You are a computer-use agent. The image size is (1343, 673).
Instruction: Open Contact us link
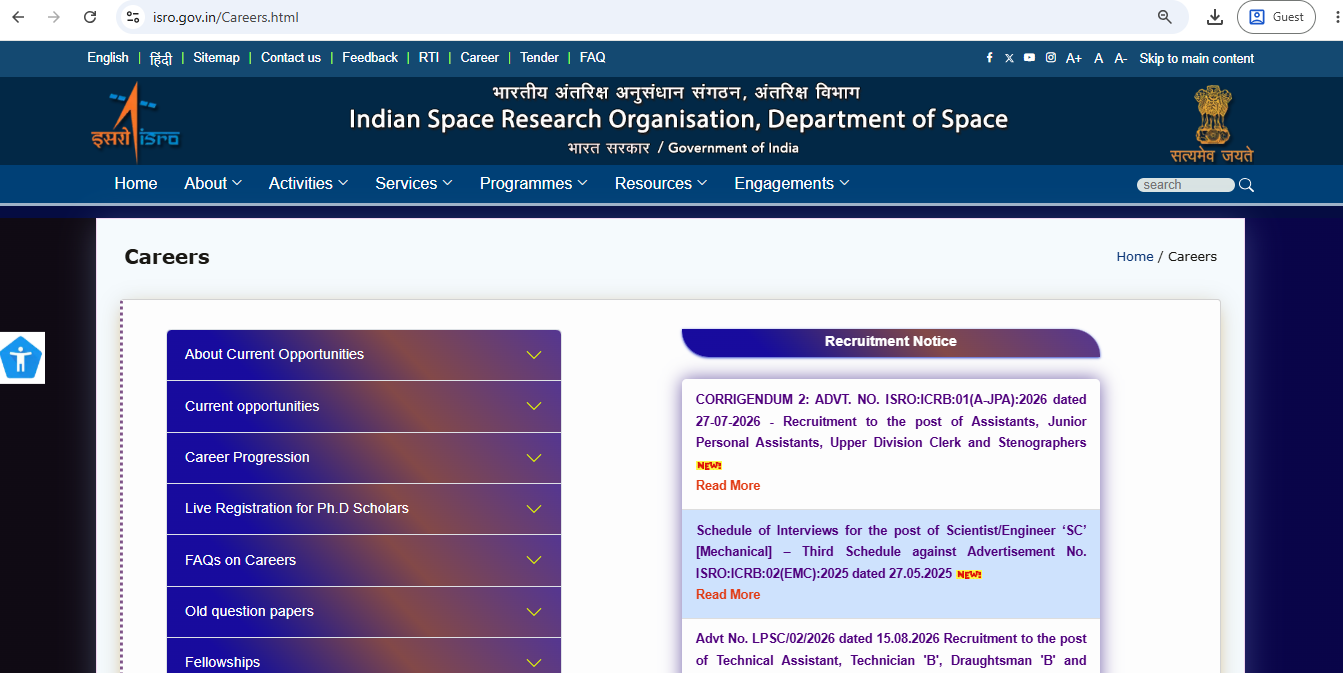tap(291, 58)
